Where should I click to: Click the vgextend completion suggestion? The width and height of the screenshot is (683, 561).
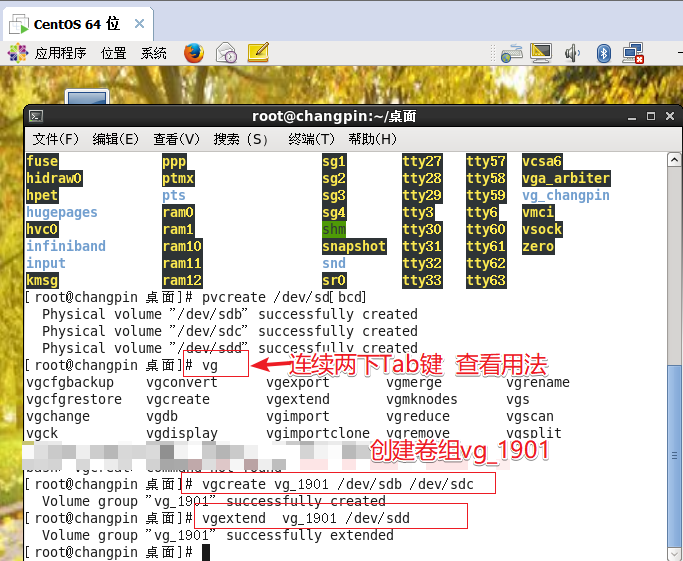(298, 399)
